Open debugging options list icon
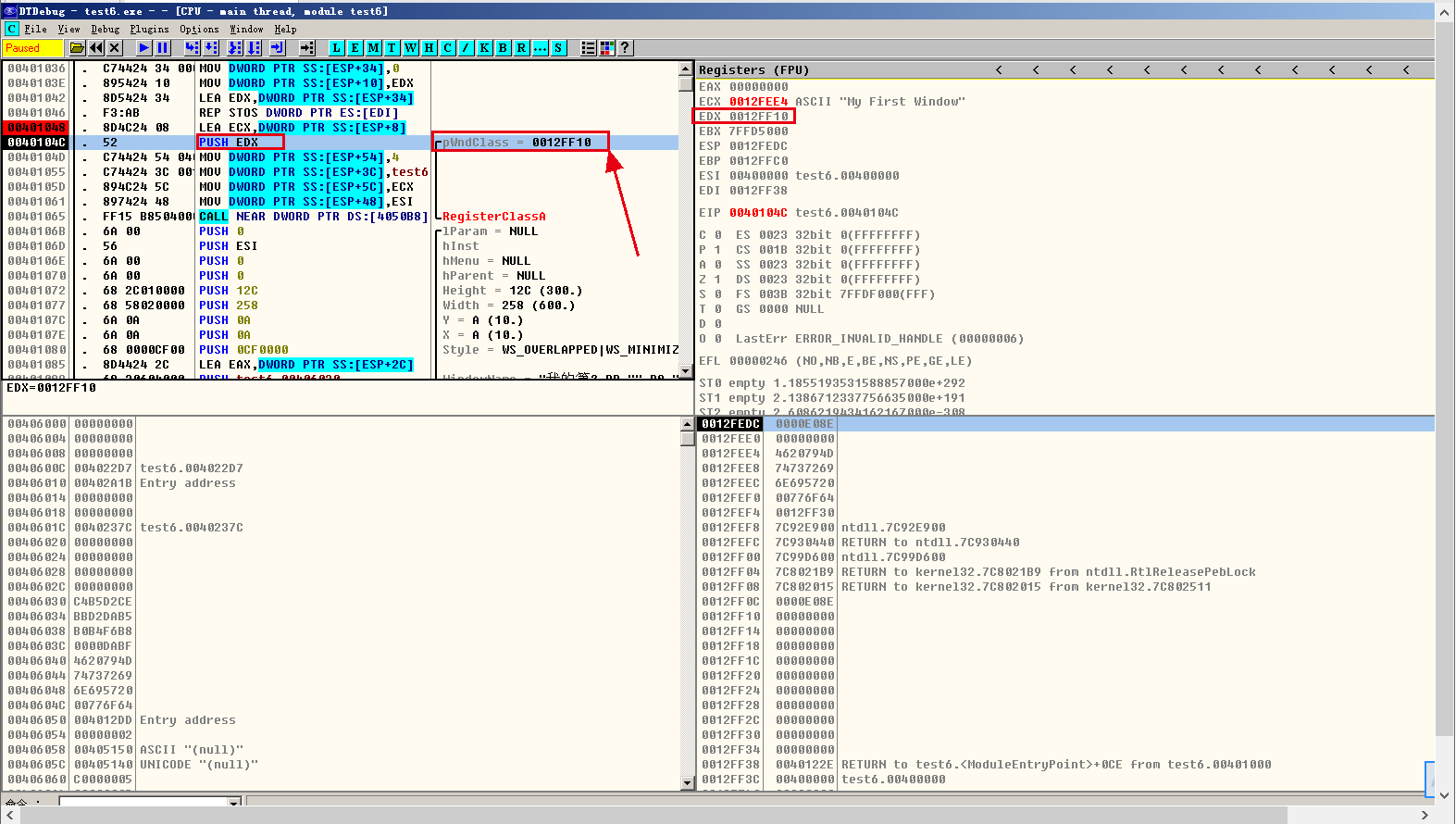This screenshot has height=824, width=1456. (589, 48)
